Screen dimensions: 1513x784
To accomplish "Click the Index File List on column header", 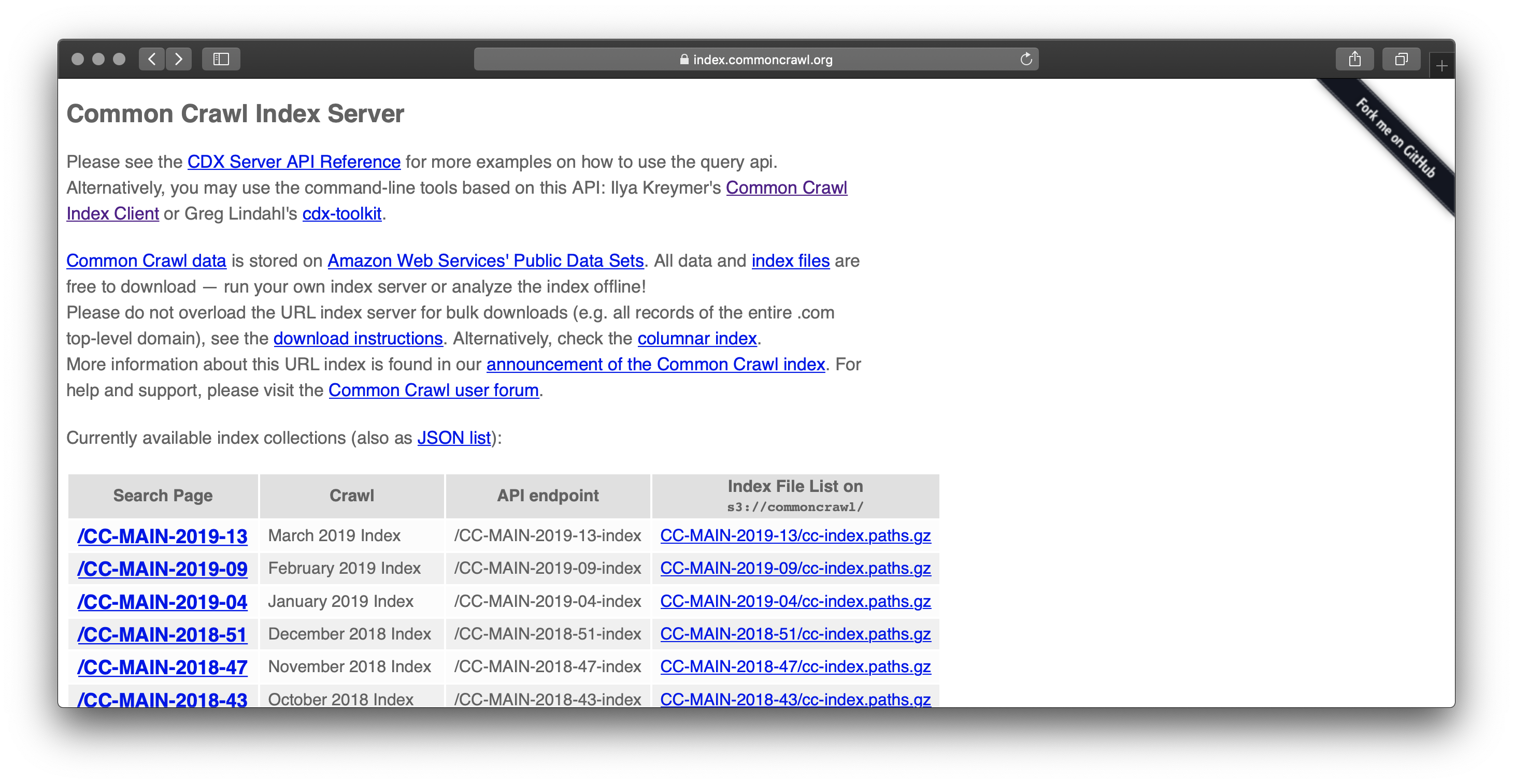I will coord(795,496).
